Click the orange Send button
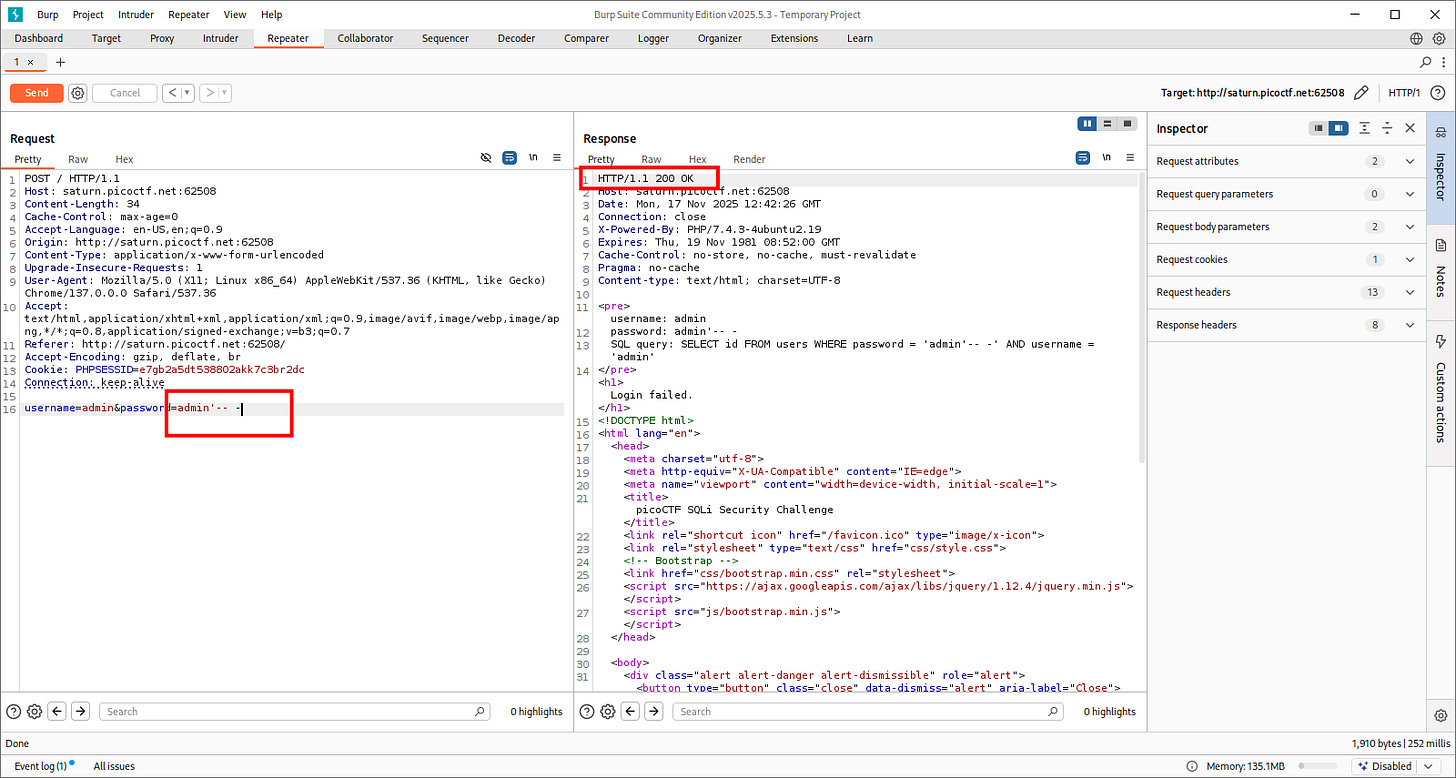This screenshot has height=778, width=1456. click(x=37, y=92)
